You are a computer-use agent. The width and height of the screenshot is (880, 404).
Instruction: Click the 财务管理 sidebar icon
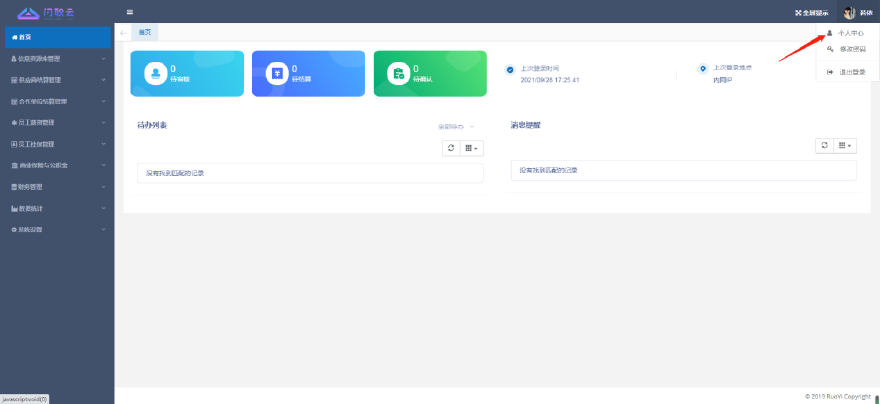[x=14, y=187]
